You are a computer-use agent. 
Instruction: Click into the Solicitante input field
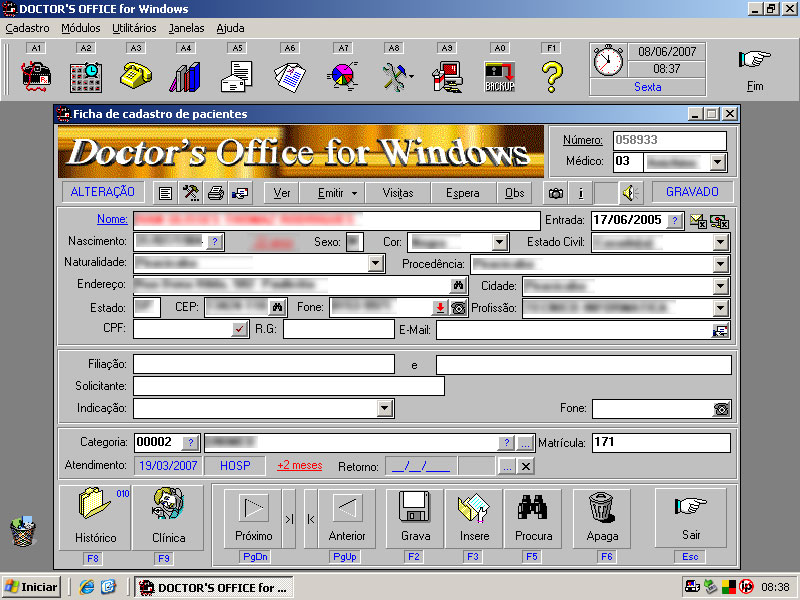(289, 386)
